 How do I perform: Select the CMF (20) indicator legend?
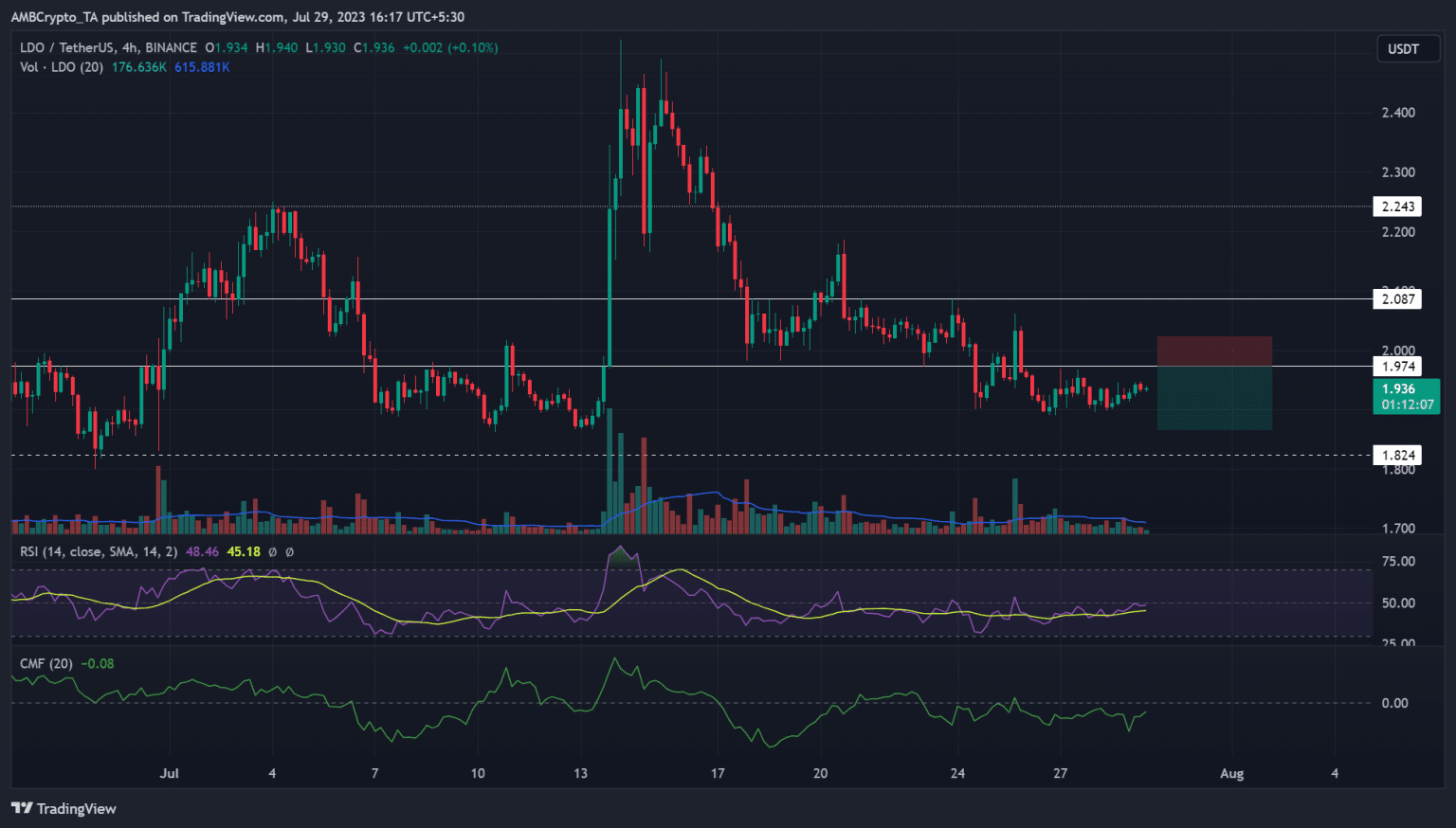(46, 663)
